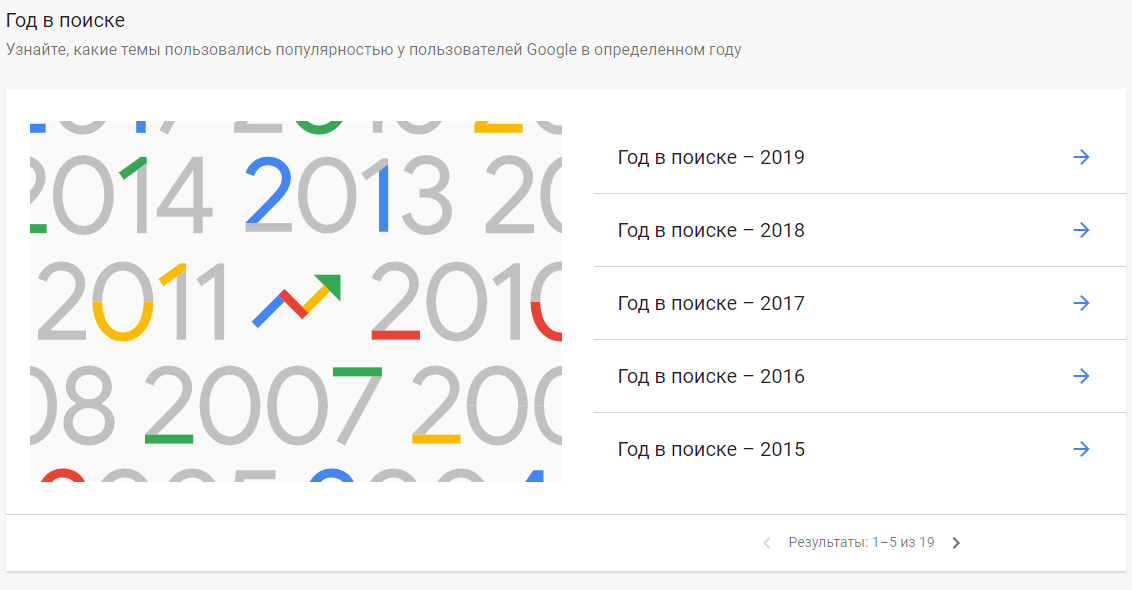Click the 2007 number with green seven

tap(263, 405)
